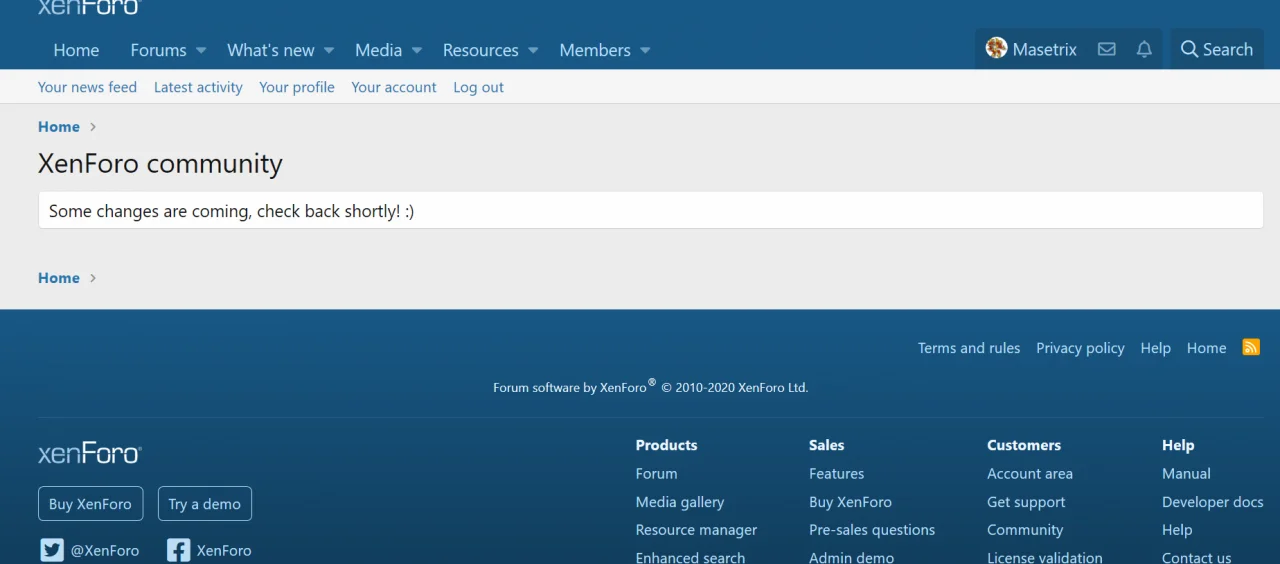Open Developer docs link
This screenshot has width=1280, height=564.
coord(1212,502)
